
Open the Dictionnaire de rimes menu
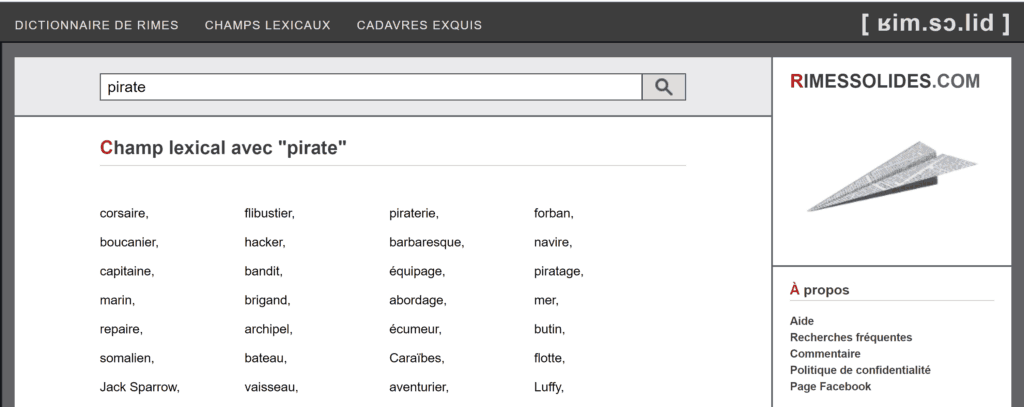tap(97, 25)
